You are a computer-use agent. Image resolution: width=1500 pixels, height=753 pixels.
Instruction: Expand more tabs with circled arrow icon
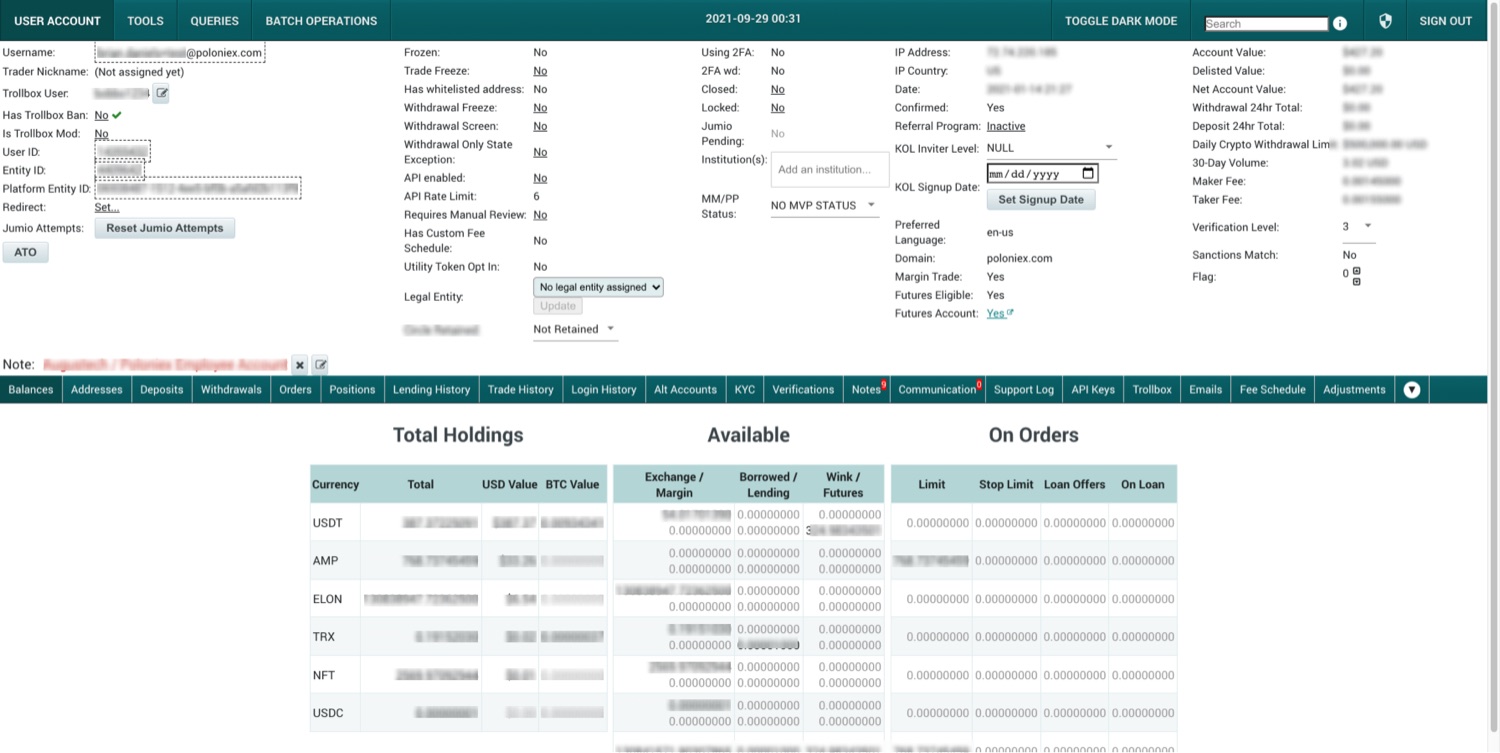click(x=1412, y=390)
